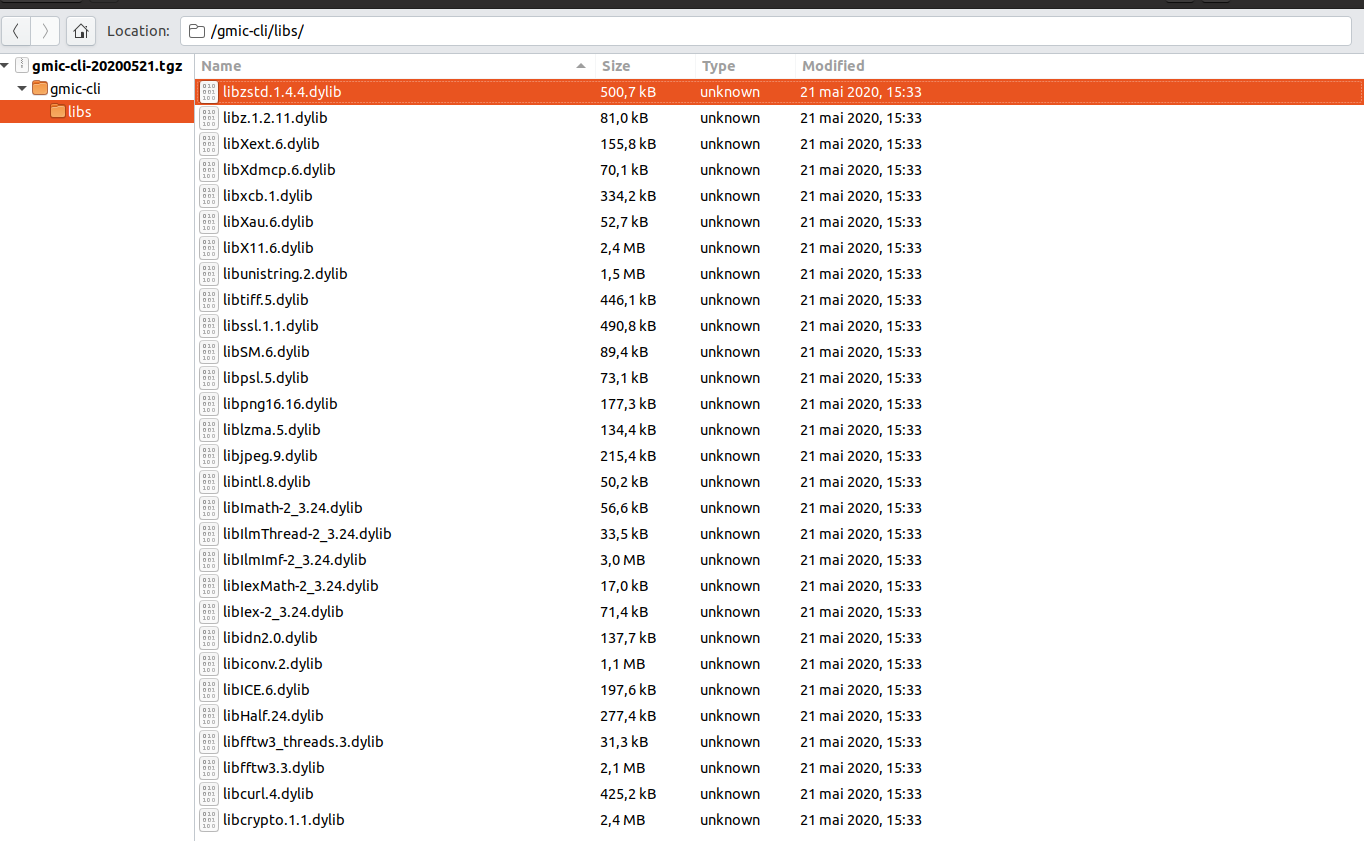The width and height of the screenshot is (1364, 841).
Task: Select the libz.1.2.11.dylib file icon
Action: pos(209,118)
